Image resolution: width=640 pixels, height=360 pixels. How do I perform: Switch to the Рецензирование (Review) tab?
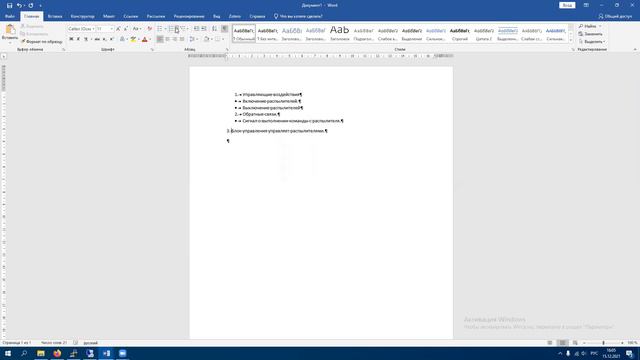(189, 16)
